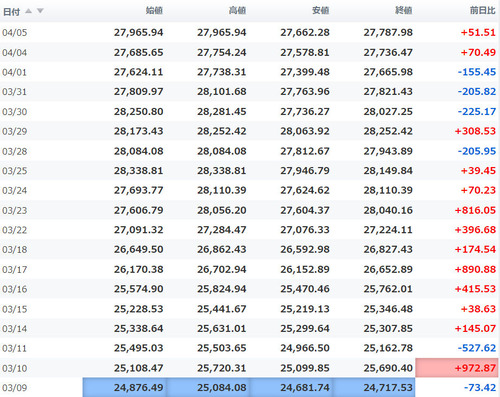Select the date 03/30
The image size is (500, 397).
click(14, 112)
